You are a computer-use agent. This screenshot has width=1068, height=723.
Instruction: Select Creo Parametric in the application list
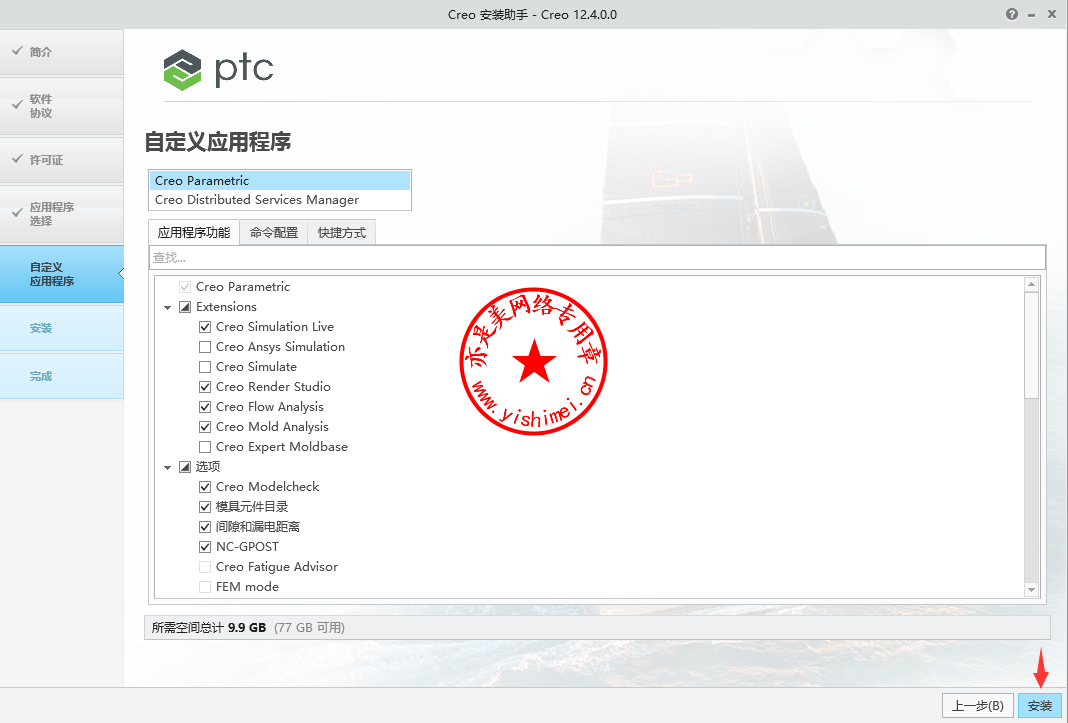point(280,181)
